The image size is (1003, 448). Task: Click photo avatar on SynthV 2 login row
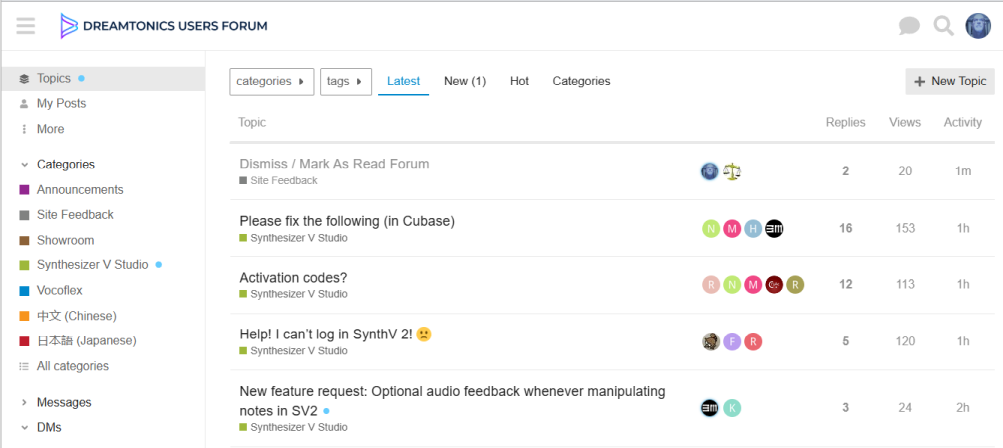click(x=711, y=342)
